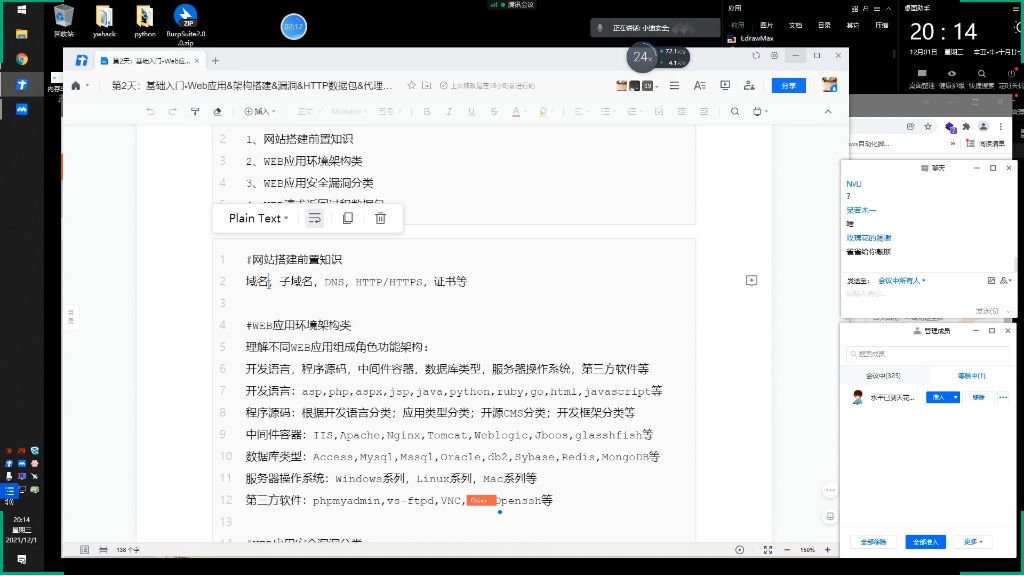Click the word count in status bar
The image size is (1024, 576).
[x=128, y=550]
